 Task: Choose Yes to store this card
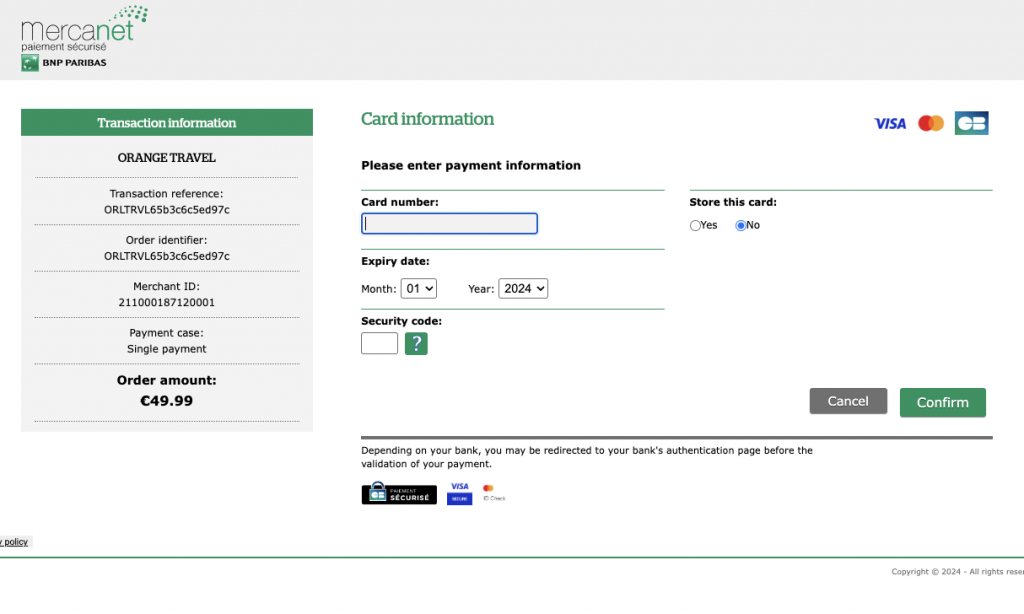click(696, 226)
